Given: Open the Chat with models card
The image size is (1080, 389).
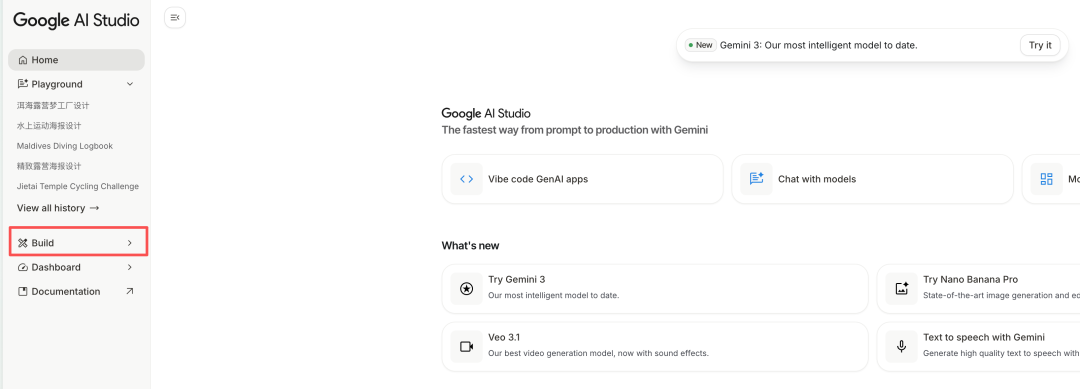Looking at the screenshot, I should [x=873, y=179].
